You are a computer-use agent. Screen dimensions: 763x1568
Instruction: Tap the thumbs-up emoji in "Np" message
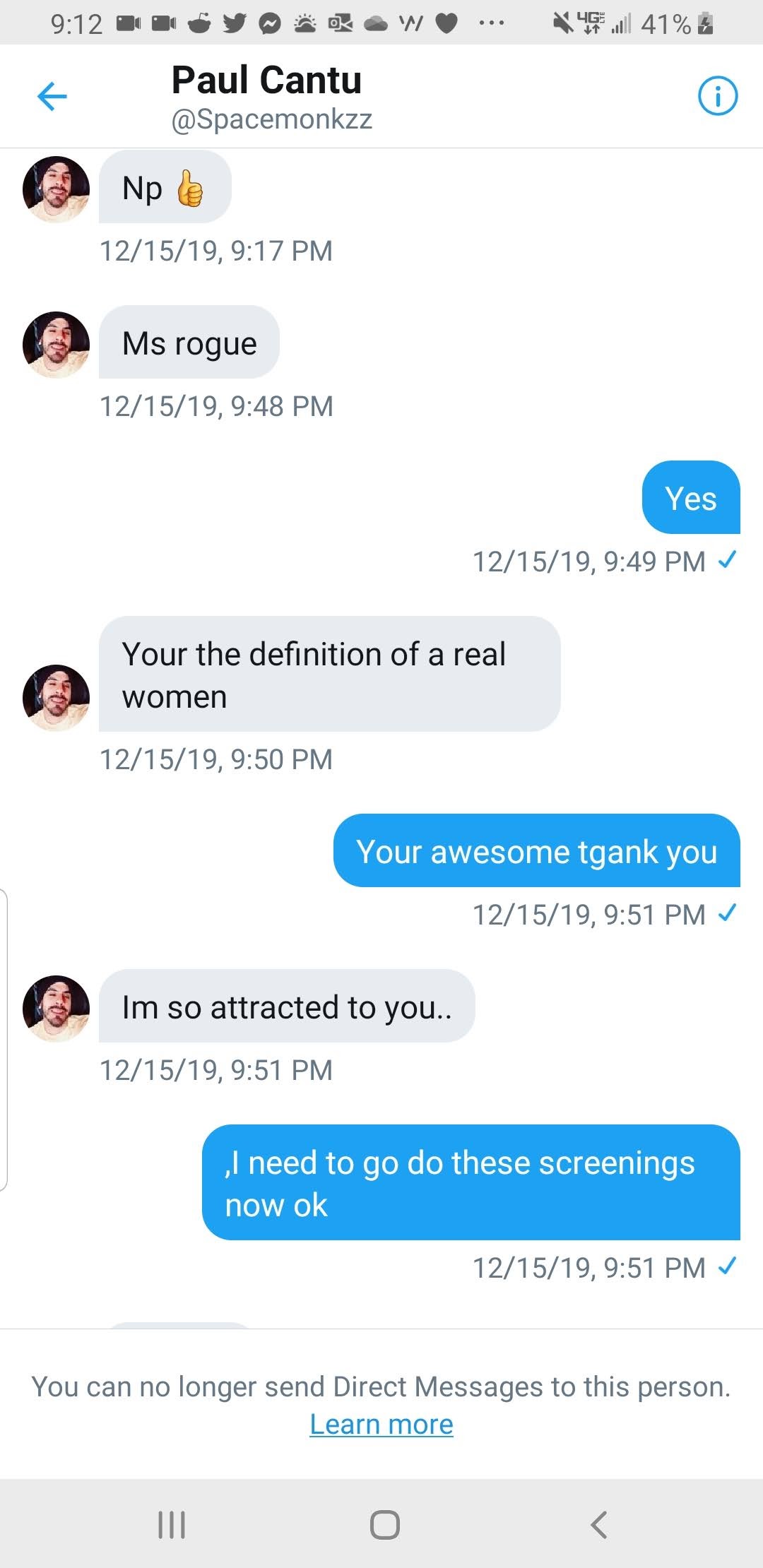[189, 189]
